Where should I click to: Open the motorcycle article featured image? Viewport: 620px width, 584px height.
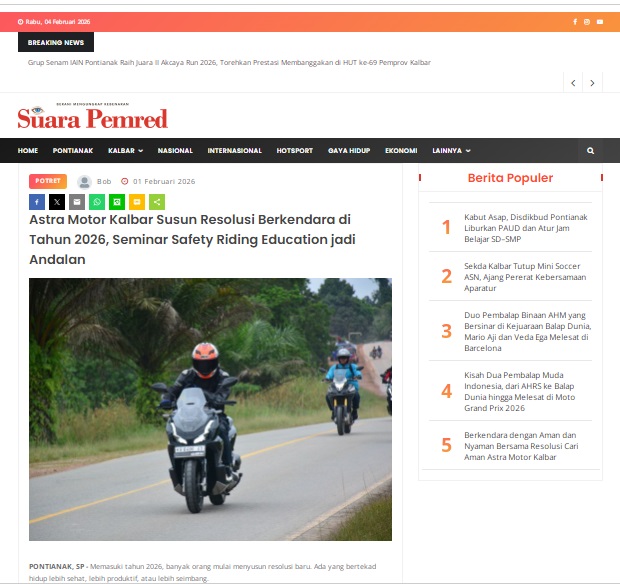(210, 409)
